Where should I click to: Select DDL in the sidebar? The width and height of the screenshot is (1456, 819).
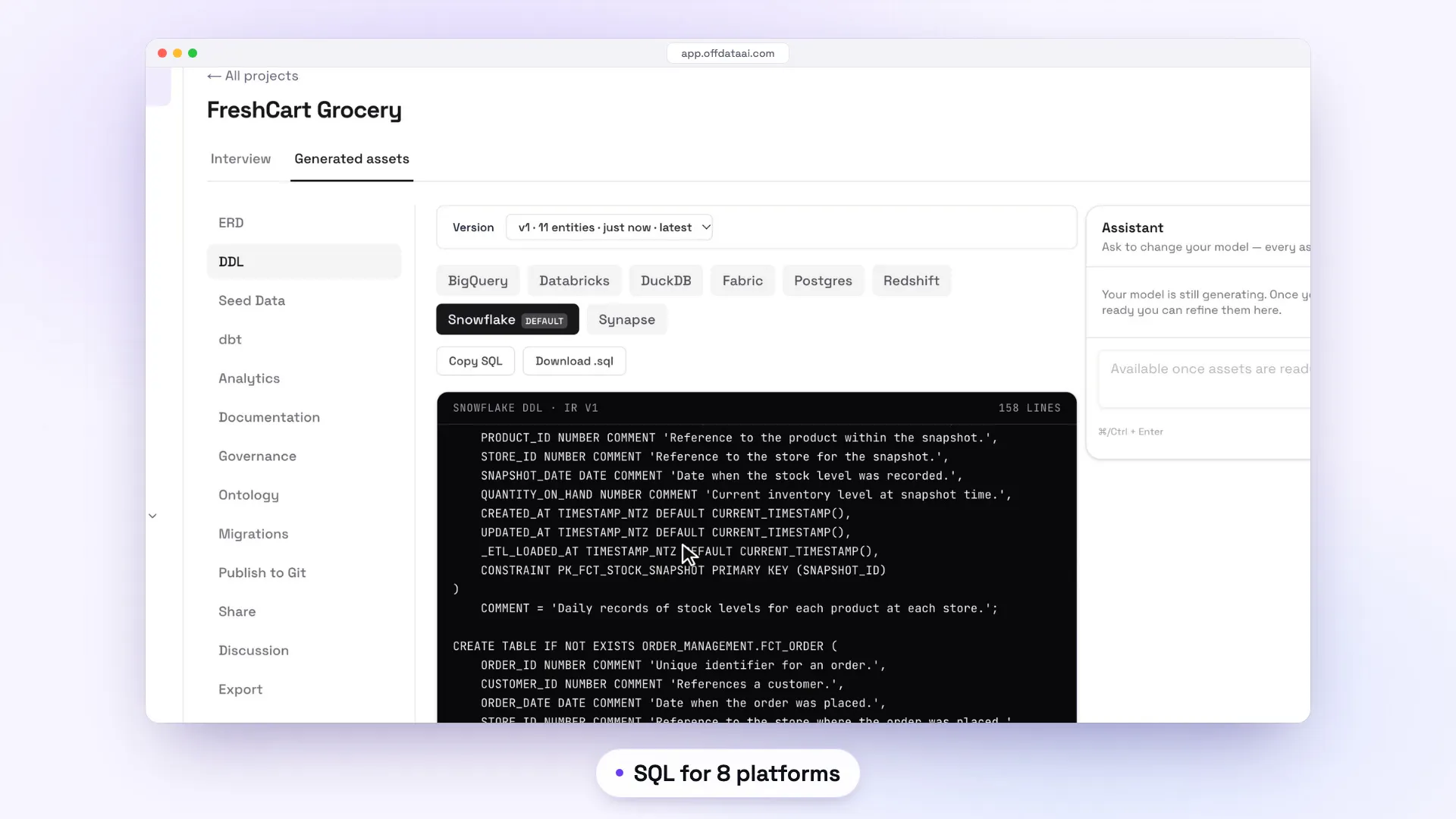(303, 262)
